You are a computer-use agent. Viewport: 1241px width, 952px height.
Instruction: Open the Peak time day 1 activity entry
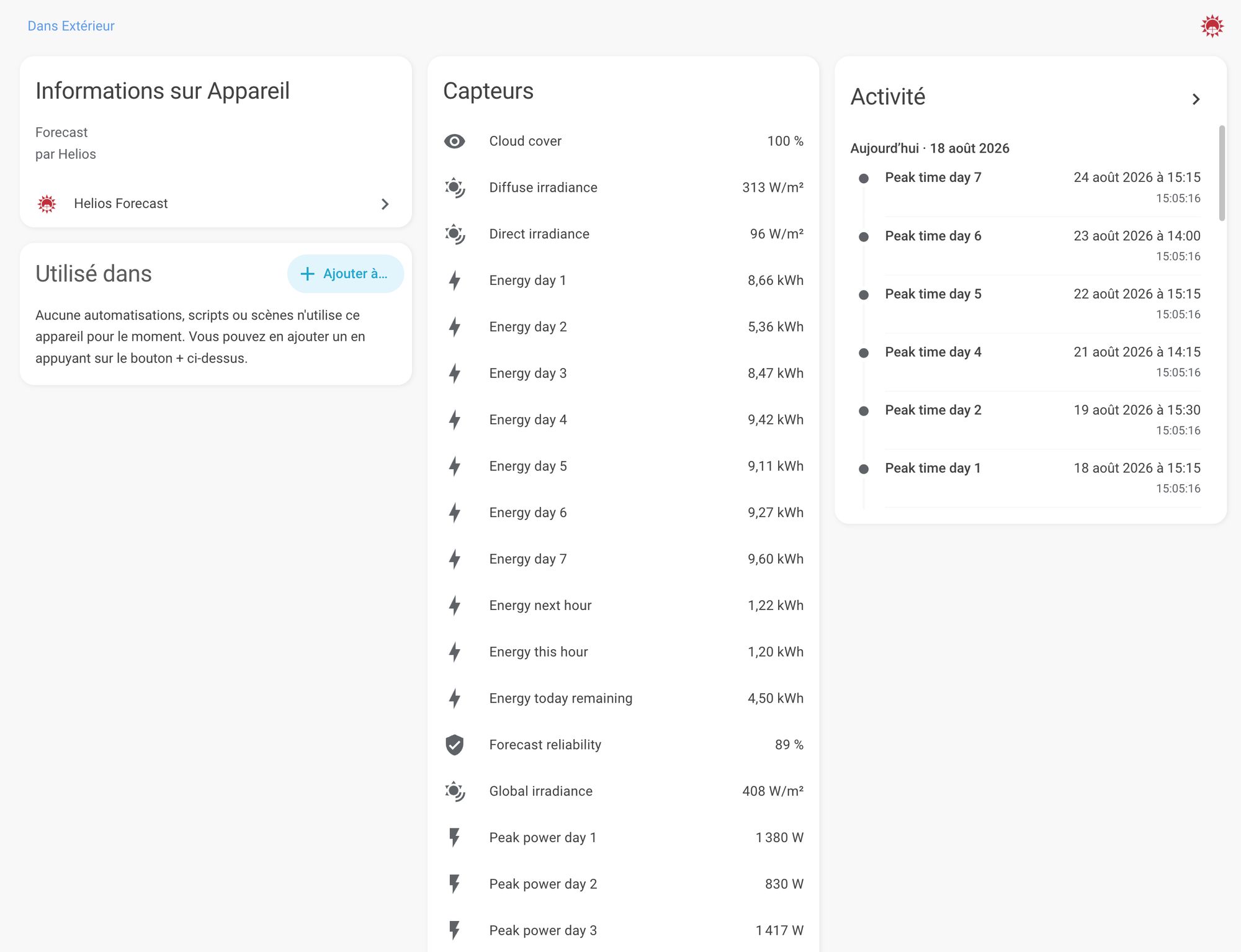pyautogui.click(x=1042, y=478)
